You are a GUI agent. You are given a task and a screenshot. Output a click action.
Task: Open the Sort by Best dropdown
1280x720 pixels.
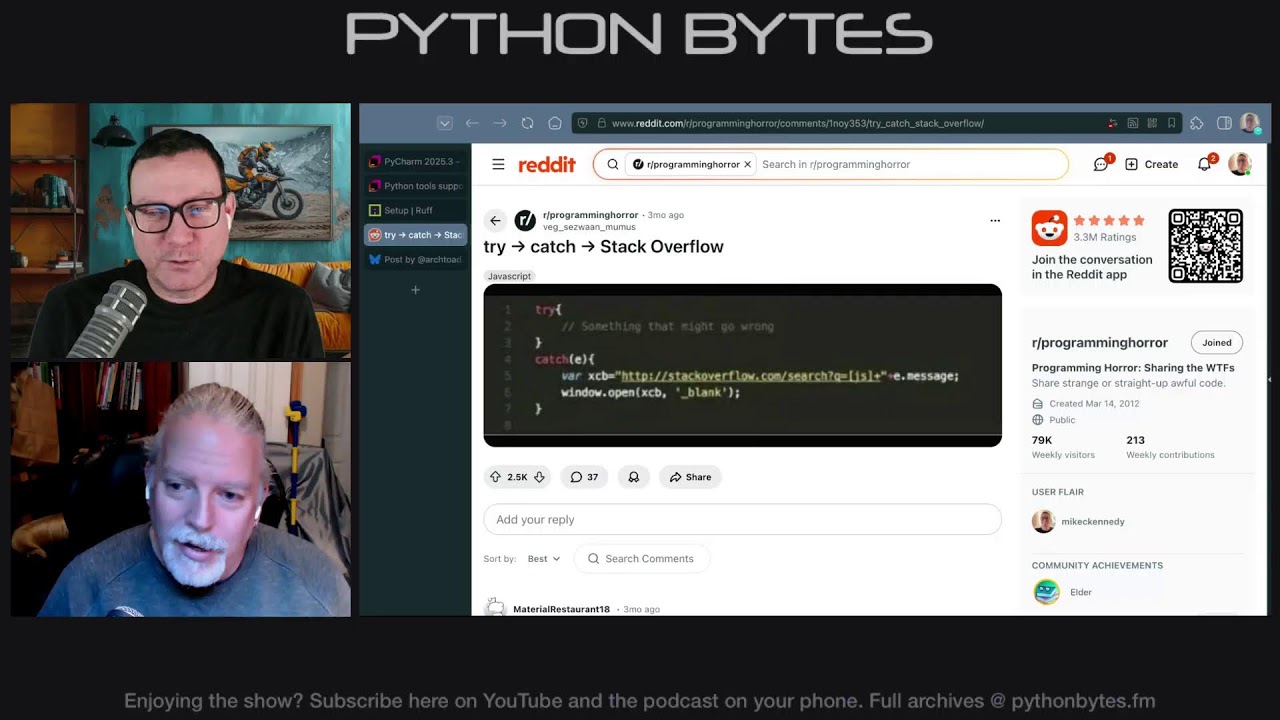(543, 559)
